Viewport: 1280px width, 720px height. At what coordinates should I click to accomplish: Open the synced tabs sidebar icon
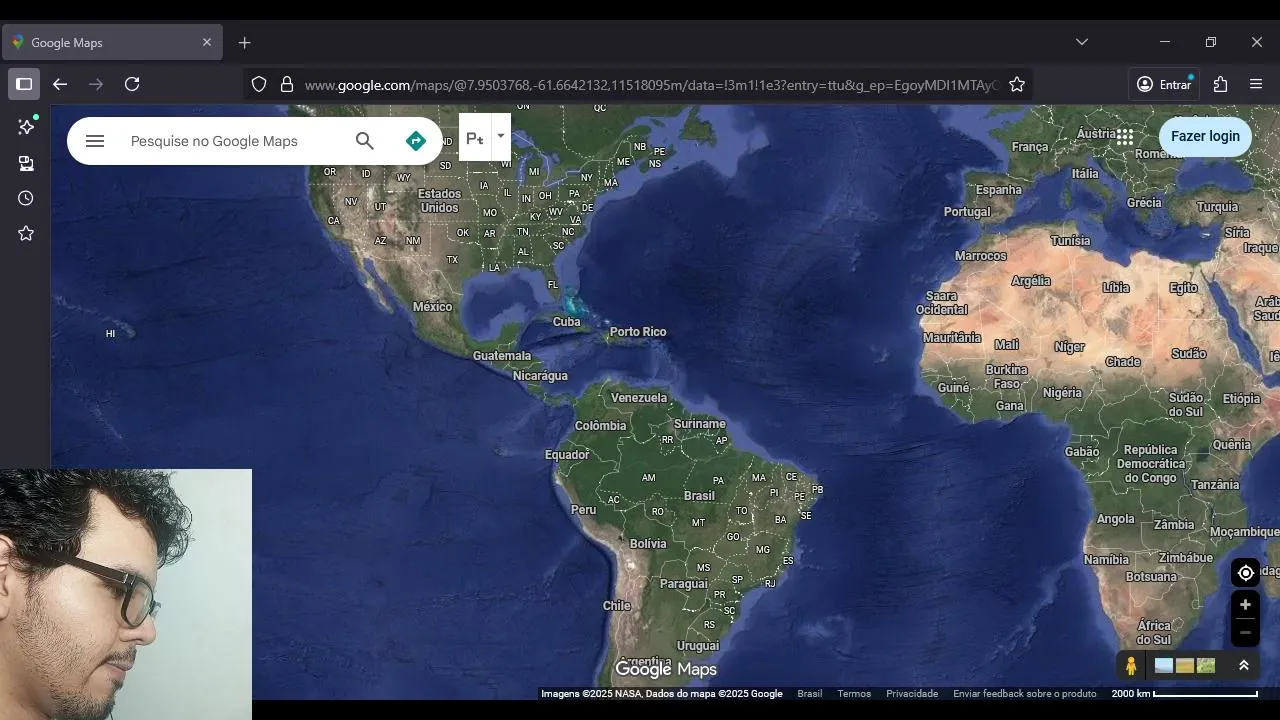[x=26, y=163]
